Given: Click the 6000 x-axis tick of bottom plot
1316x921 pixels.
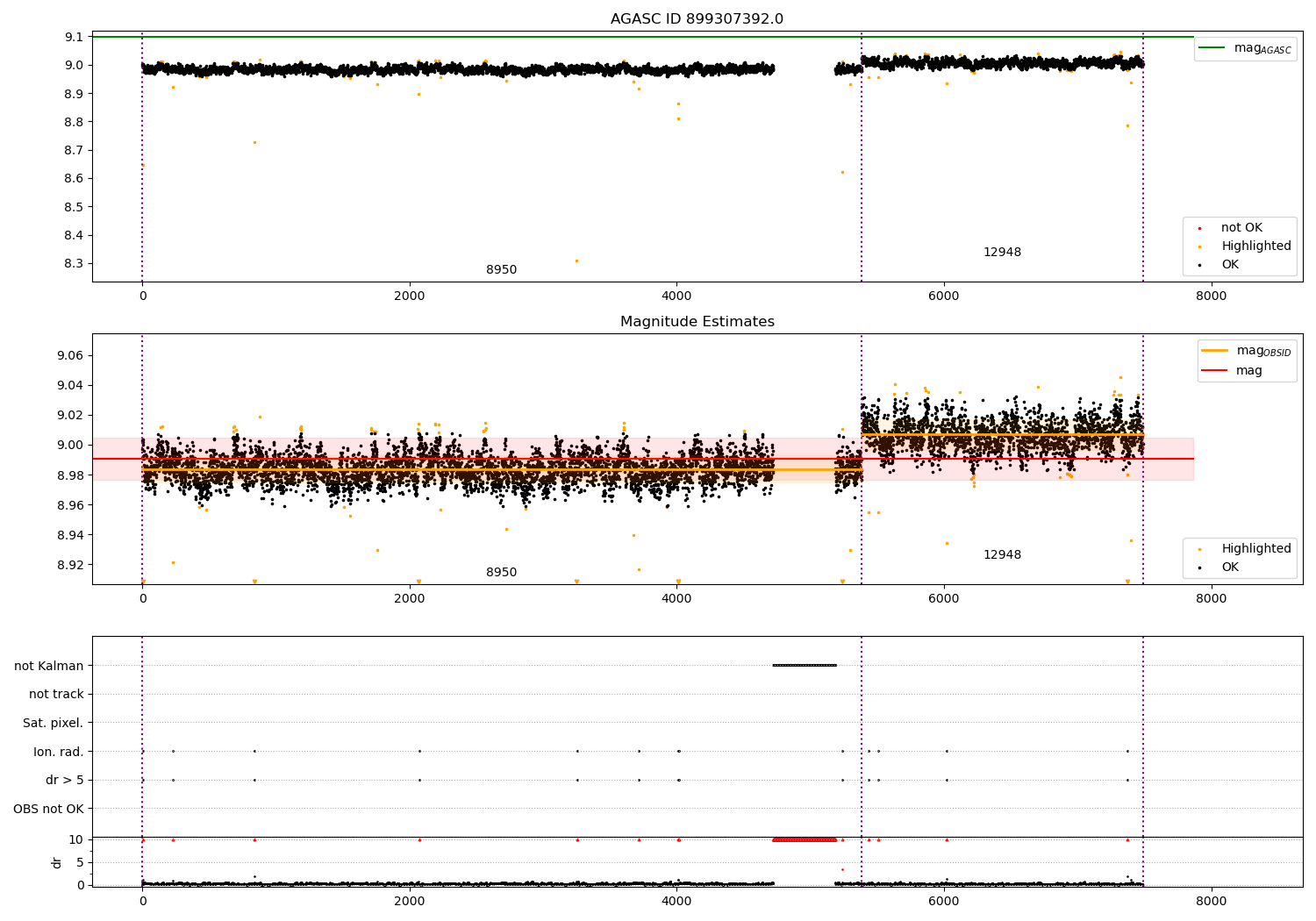Looking at the screenshot, I should 944,902.
